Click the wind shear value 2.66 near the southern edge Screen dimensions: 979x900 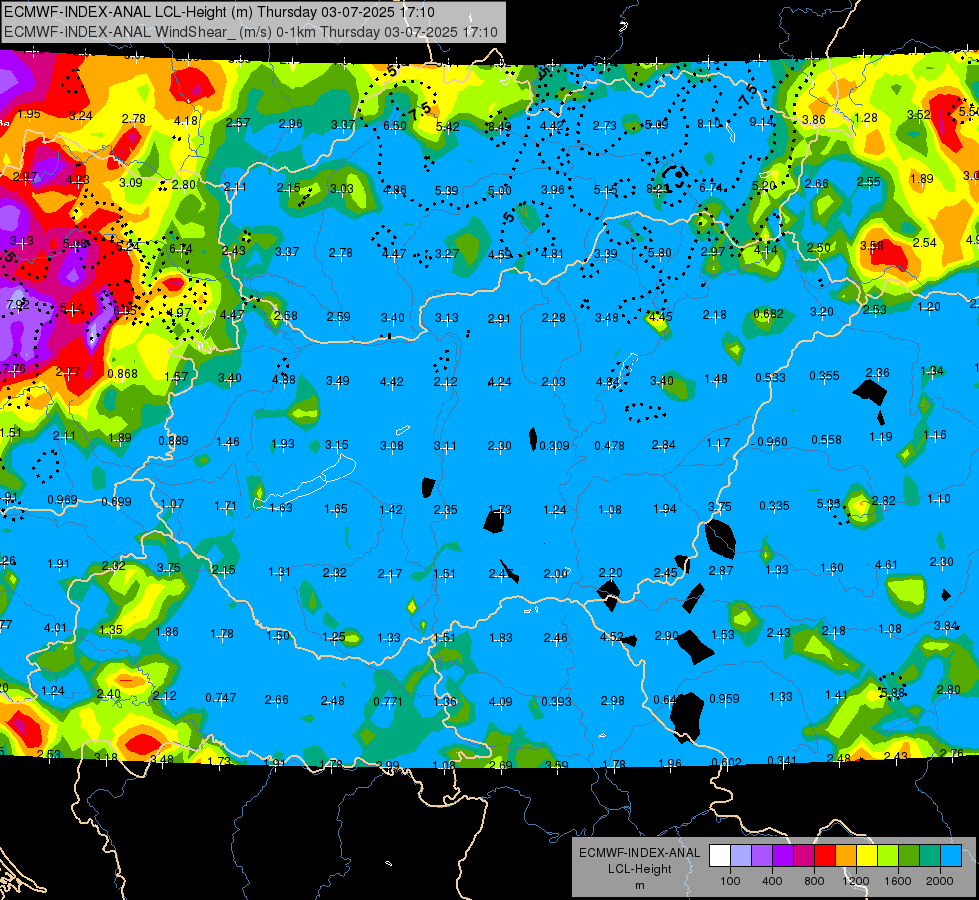click(276, 700)
